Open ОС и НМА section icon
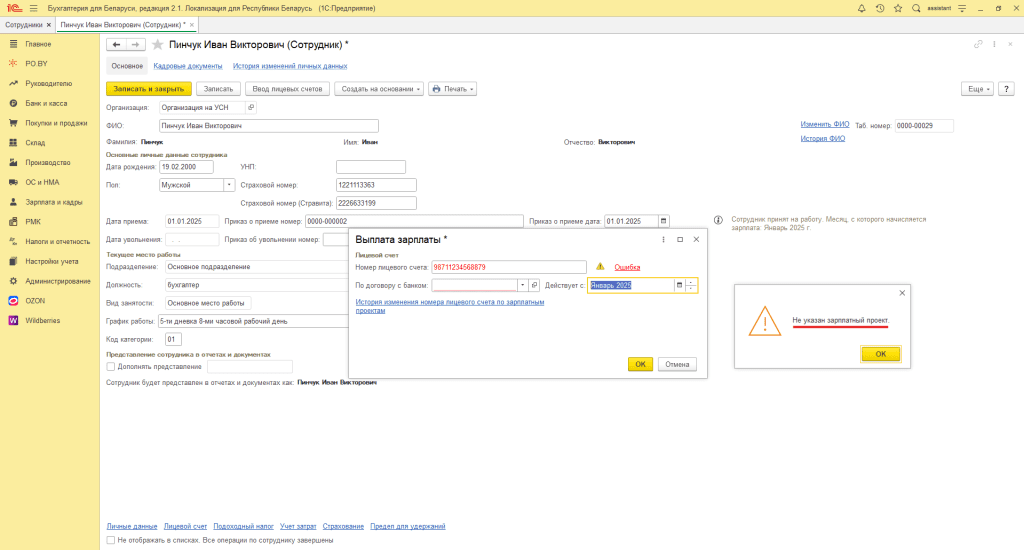 [13, 182]
